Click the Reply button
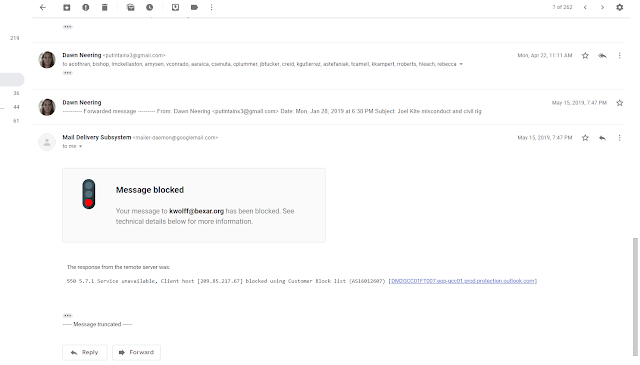640x365 pixels. pos(85,352)
